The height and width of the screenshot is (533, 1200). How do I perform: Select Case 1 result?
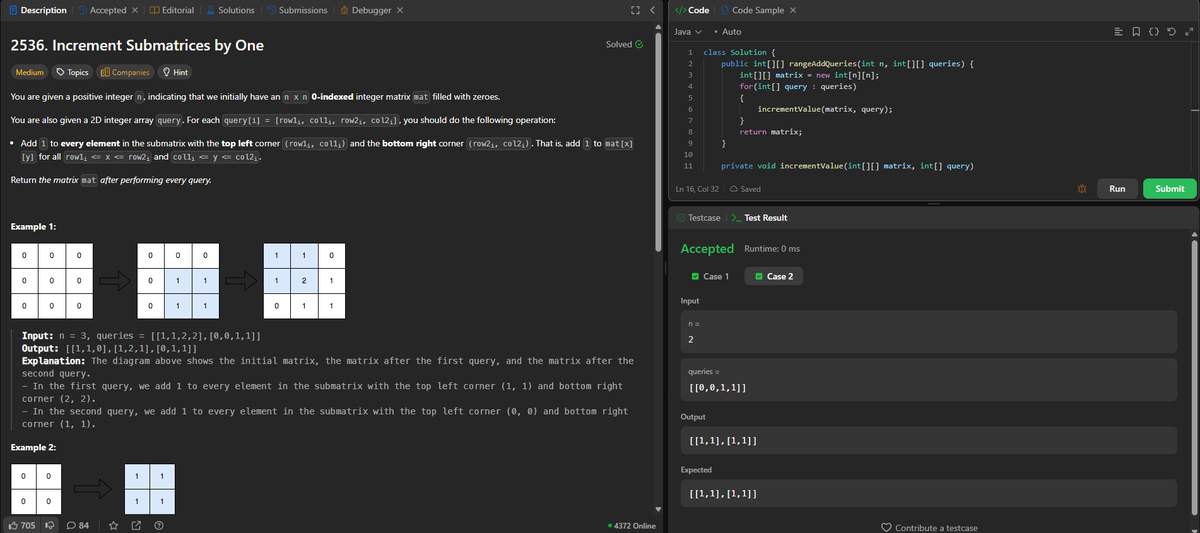click(710, 276)
